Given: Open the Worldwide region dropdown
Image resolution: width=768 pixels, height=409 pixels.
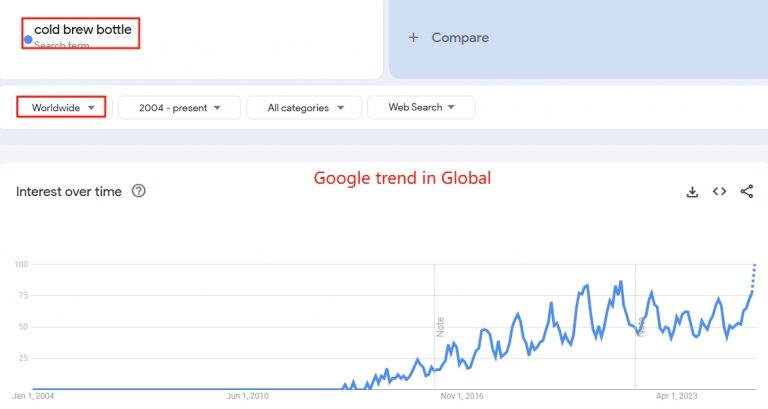Looking at the screenshot, I should point(62,107).
